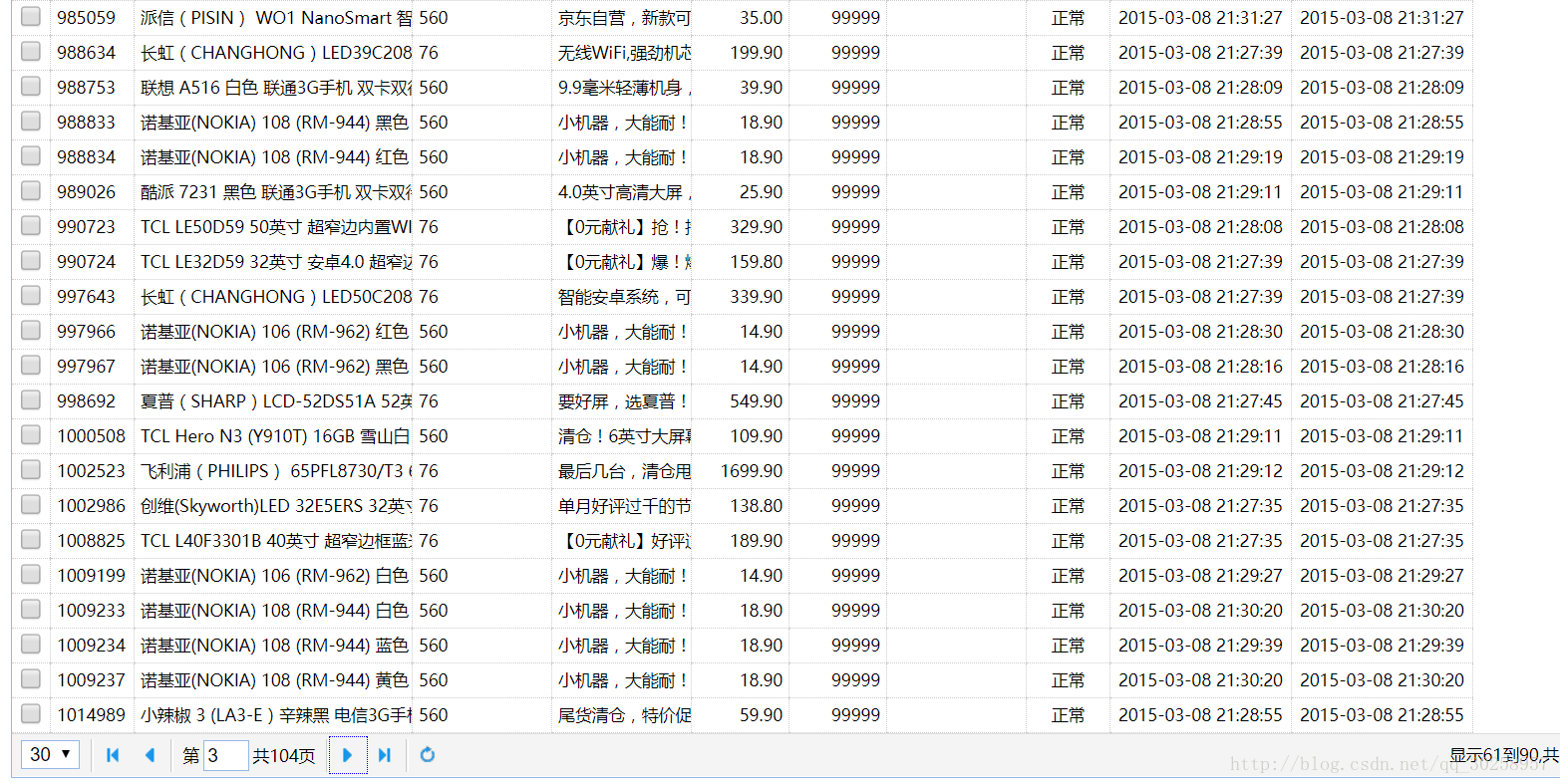The image size is (1560, 784).
Task: Select the checkbox for item 1009233
Action: pos(31,610)
